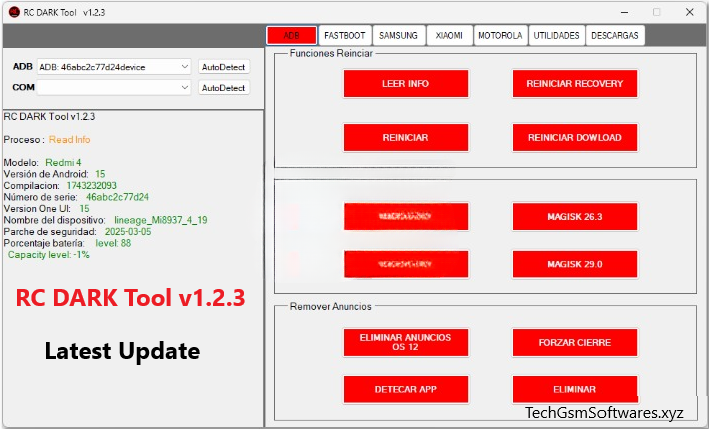
Task: Click the RC DARK Tool app icon in title bar
Action: (x=14, y=12)
